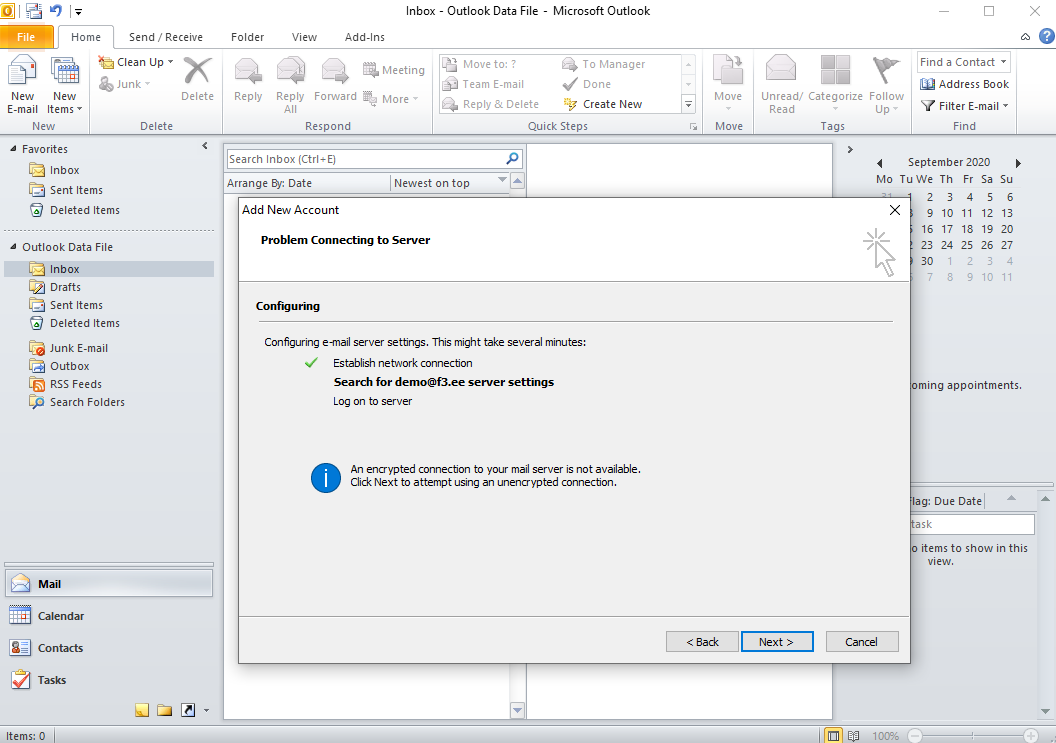Click the Back button in dialog

702,642
